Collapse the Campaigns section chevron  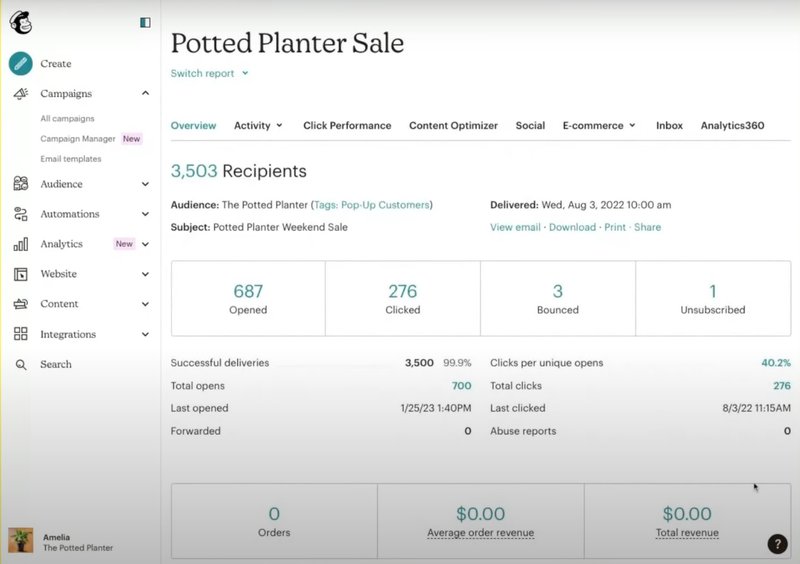pos(145,93)
